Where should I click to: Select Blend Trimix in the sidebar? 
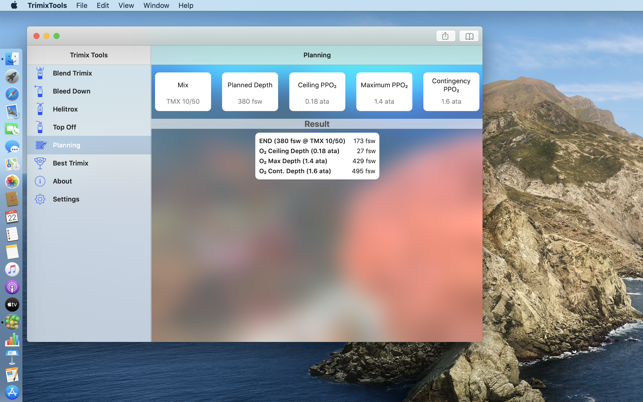coord(89,73)
